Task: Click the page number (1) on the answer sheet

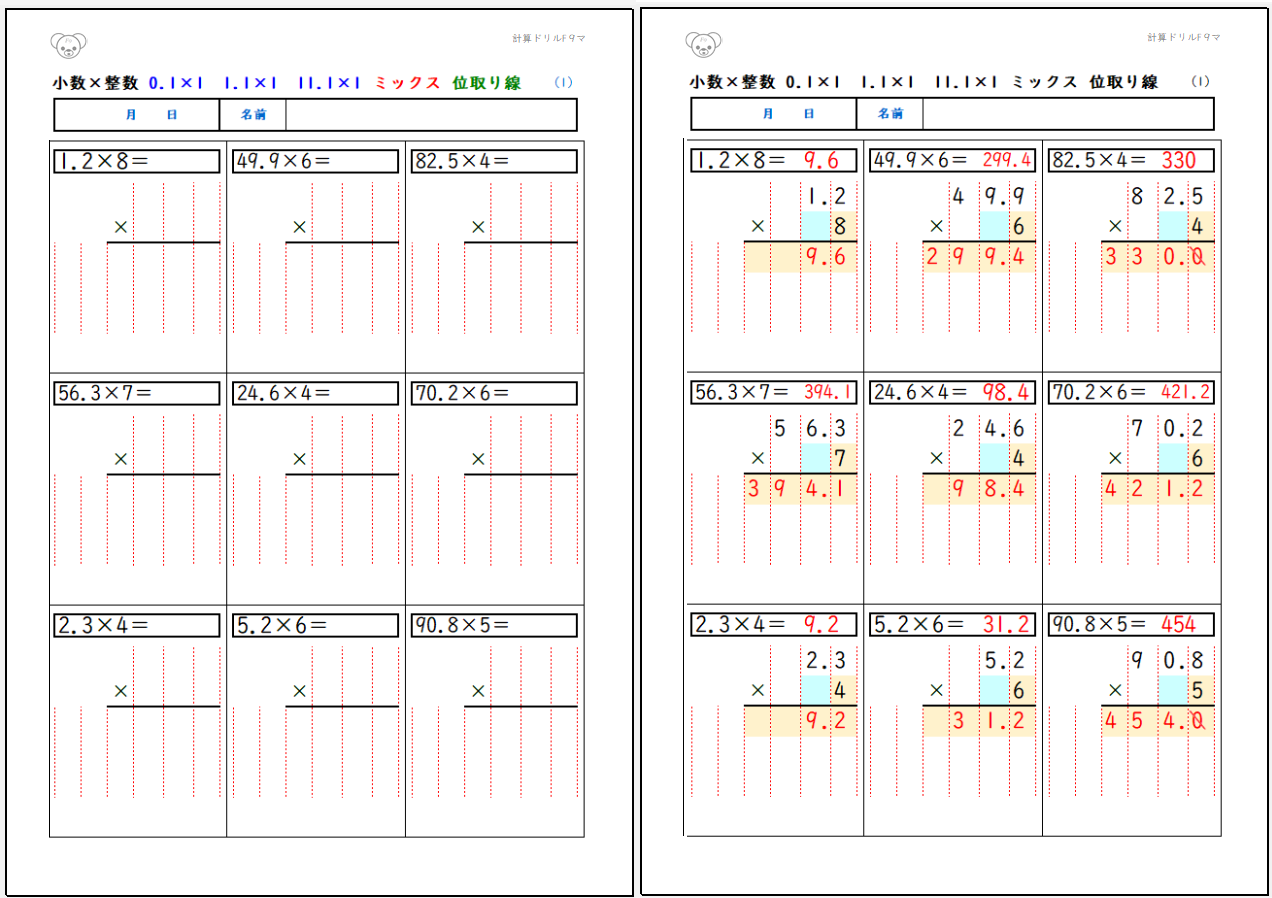Action: tap(1200, 83)
